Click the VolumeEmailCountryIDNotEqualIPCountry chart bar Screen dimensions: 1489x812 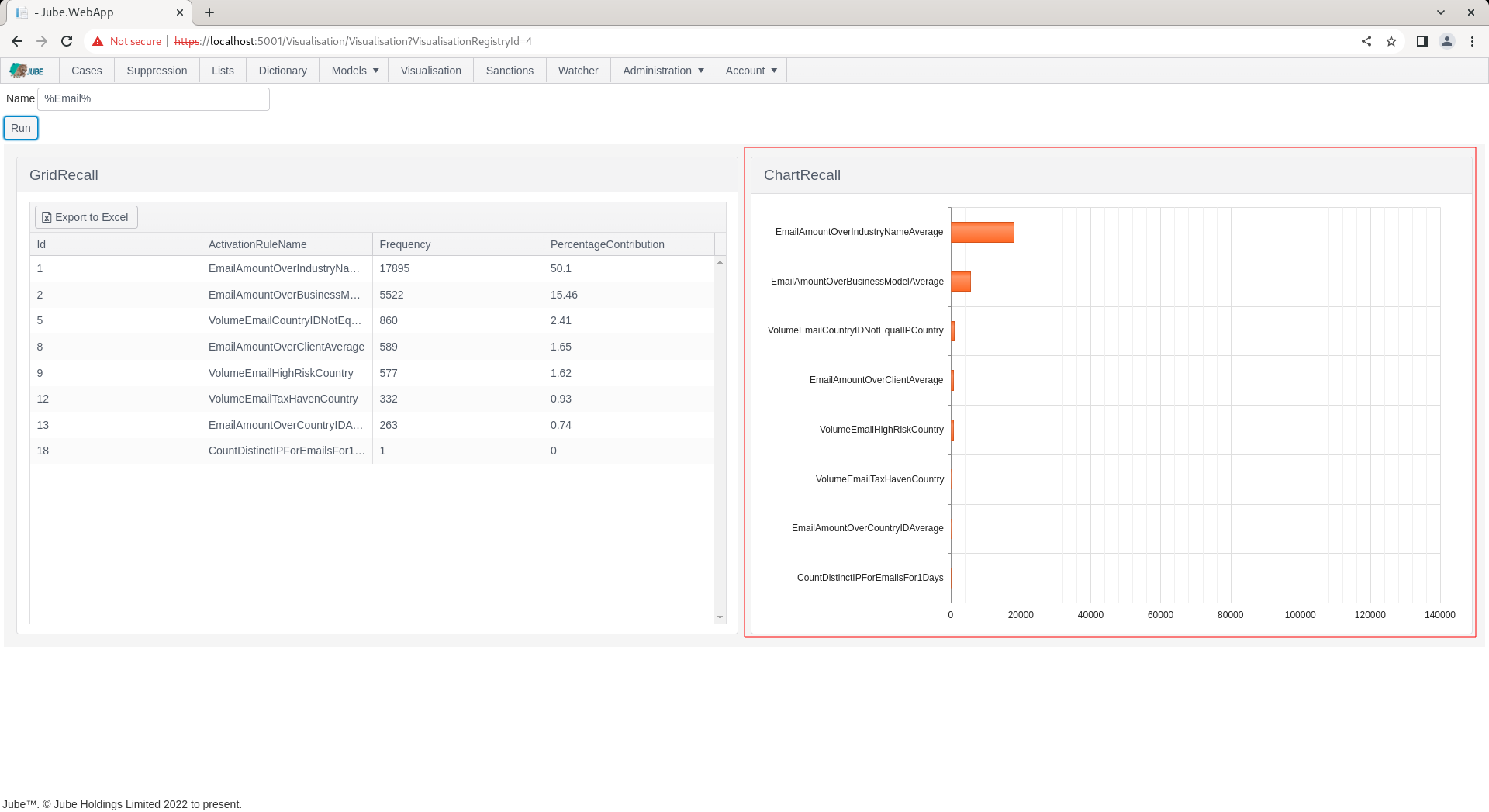953,331
